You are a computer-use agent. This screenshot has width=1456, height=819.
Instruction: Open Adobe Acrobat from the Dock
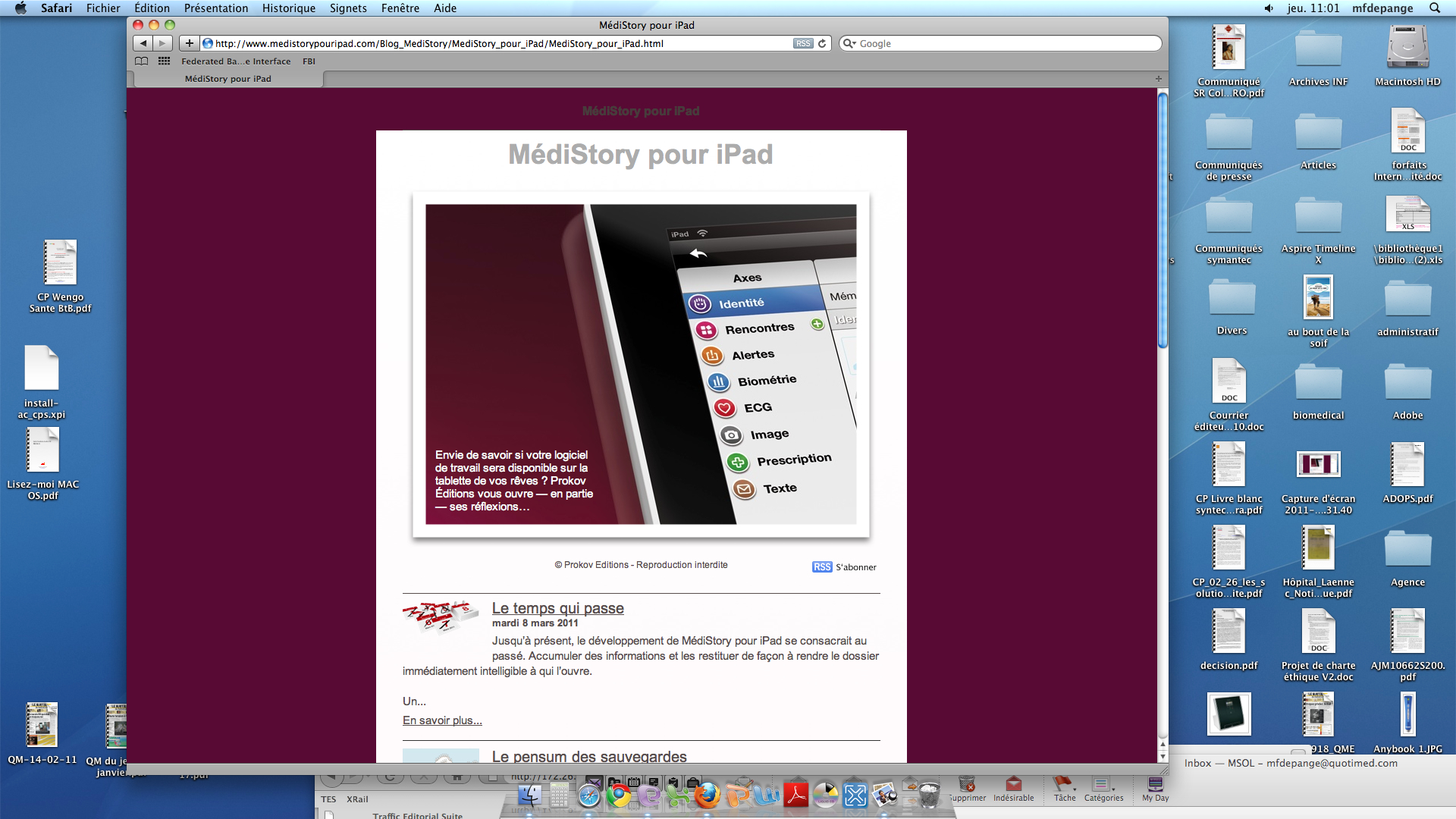[x=796, y=795]
